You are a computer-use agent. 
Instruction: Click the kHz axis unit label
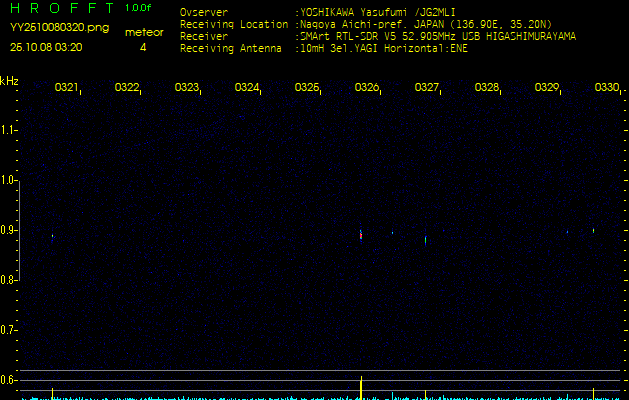coord(9,80)
